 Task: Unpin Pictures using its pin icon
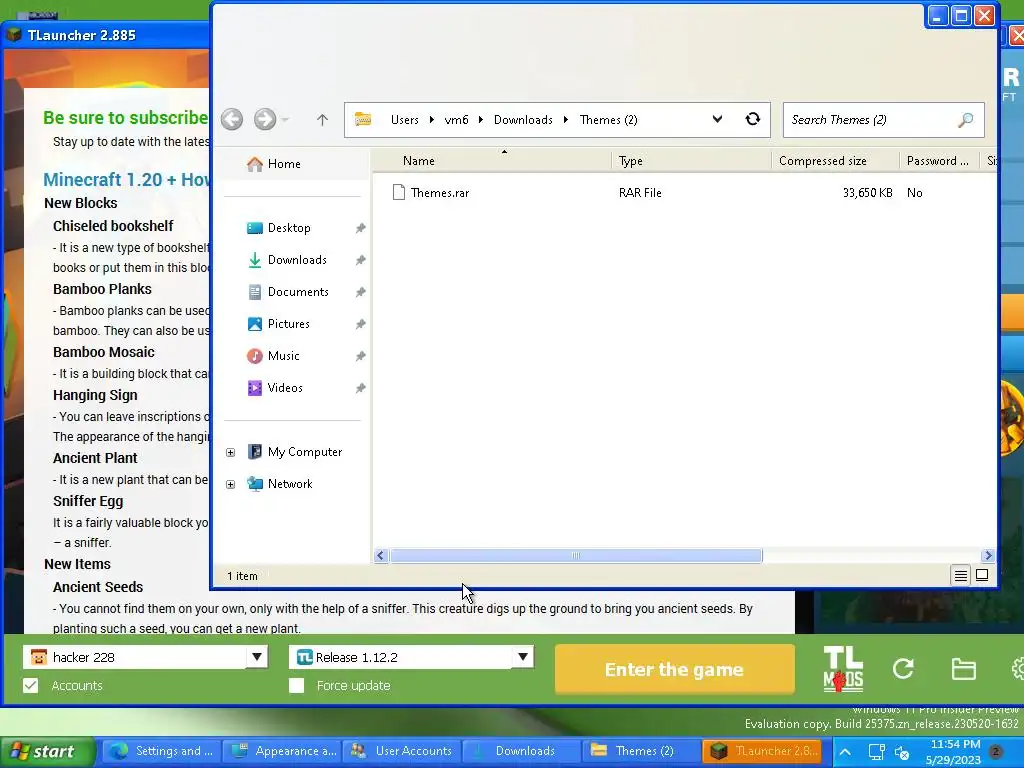click(360, 324)
